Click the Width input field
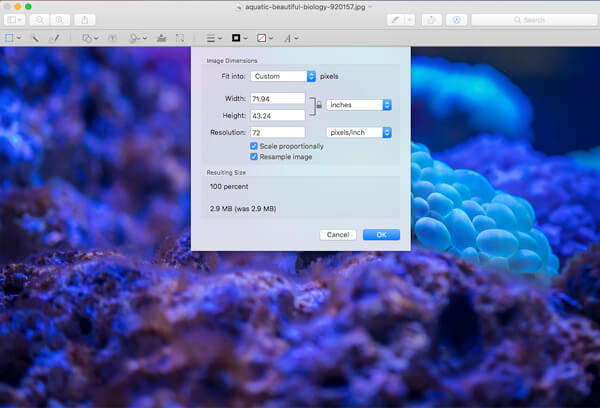Screen dimensions: 600x408 click(x=278, y=98)
